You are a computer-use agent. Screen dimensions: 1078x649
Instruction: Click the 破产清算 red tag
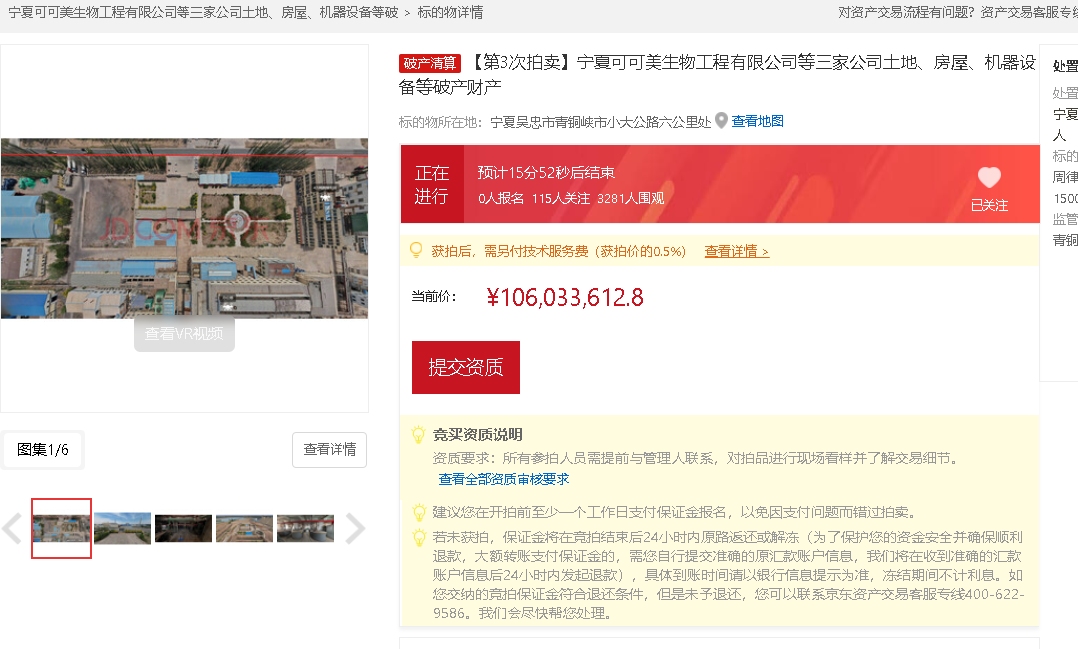(430, 63)
